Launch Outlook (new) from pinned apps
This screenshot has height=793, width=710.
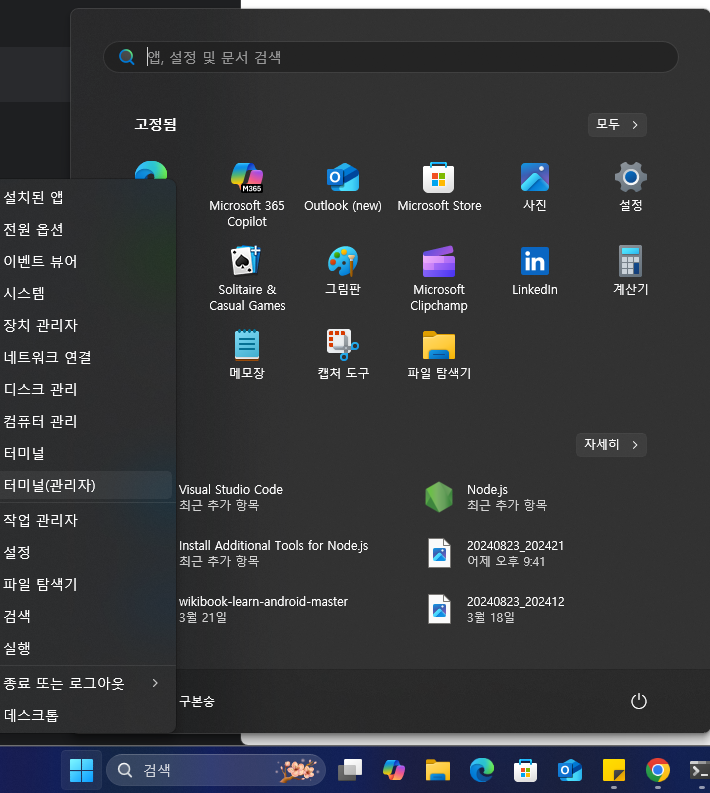343,187
